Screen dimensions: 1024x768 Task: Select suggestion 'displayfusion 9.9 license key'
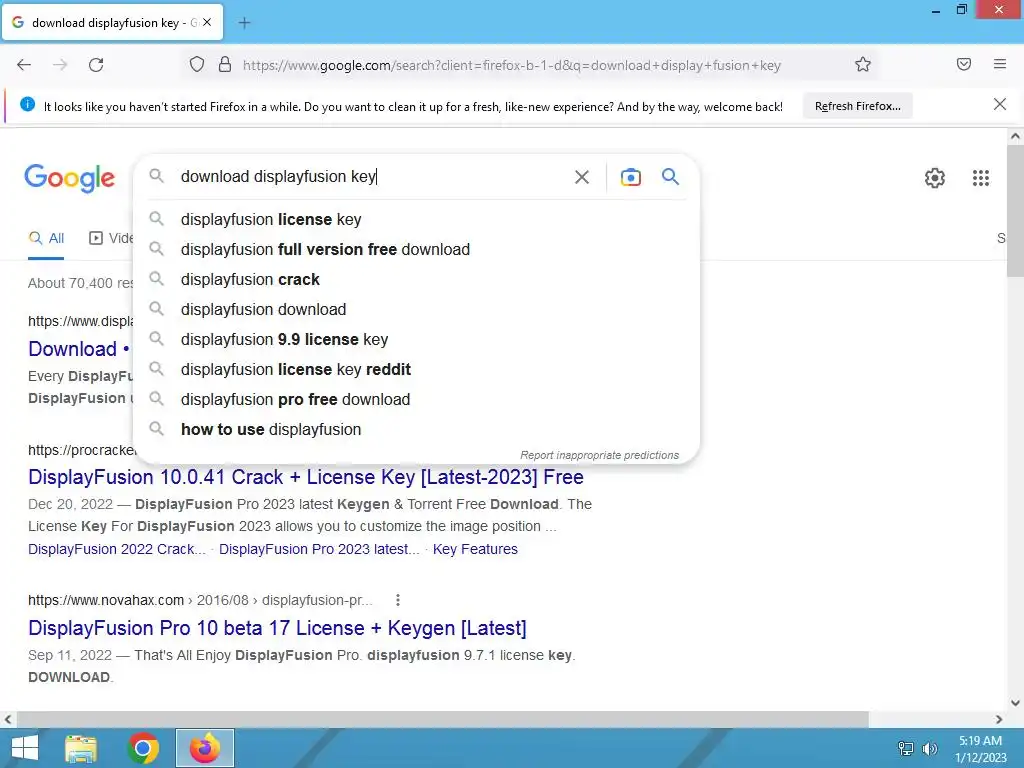[x=416, y=340]
